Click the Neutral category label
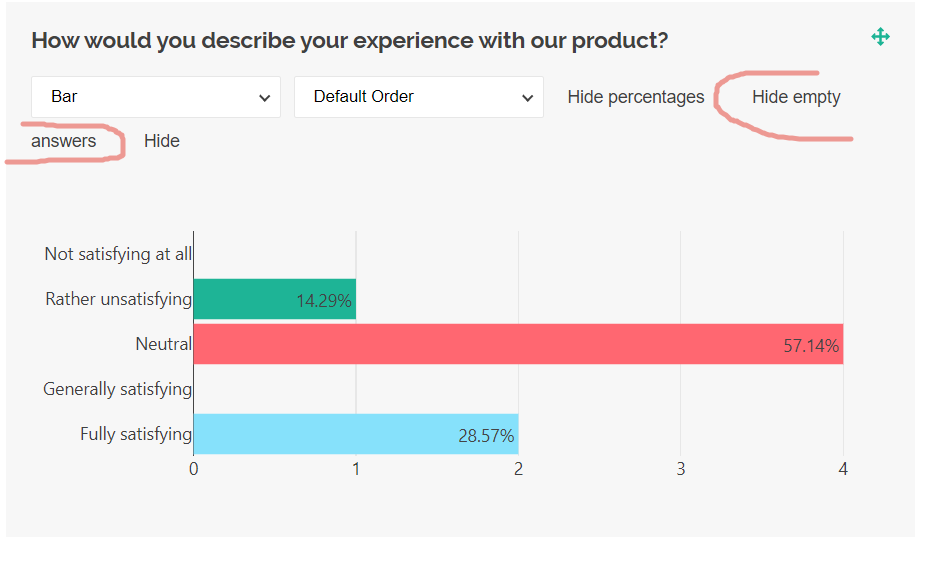Viewport: 938px width, 580px height. [164, 343]
